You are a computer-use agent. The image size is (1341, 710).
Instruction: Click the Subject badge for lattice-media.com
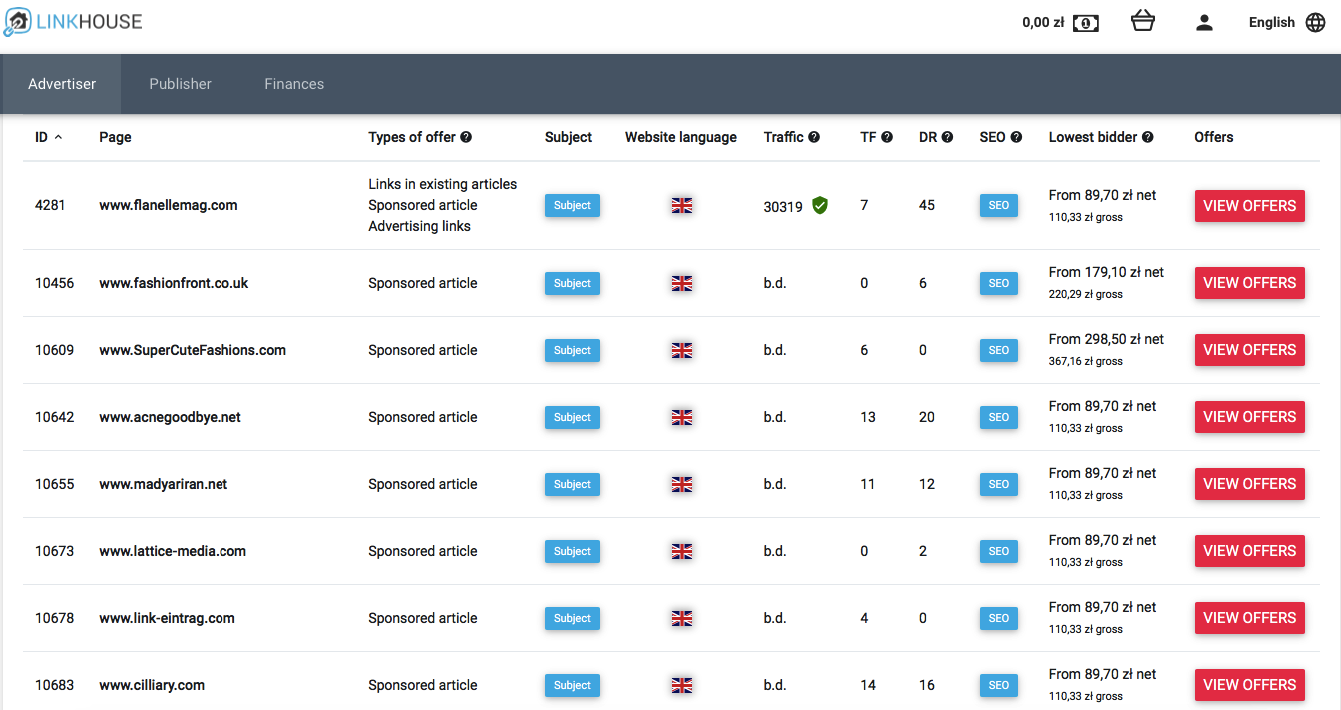pos(572,551)
